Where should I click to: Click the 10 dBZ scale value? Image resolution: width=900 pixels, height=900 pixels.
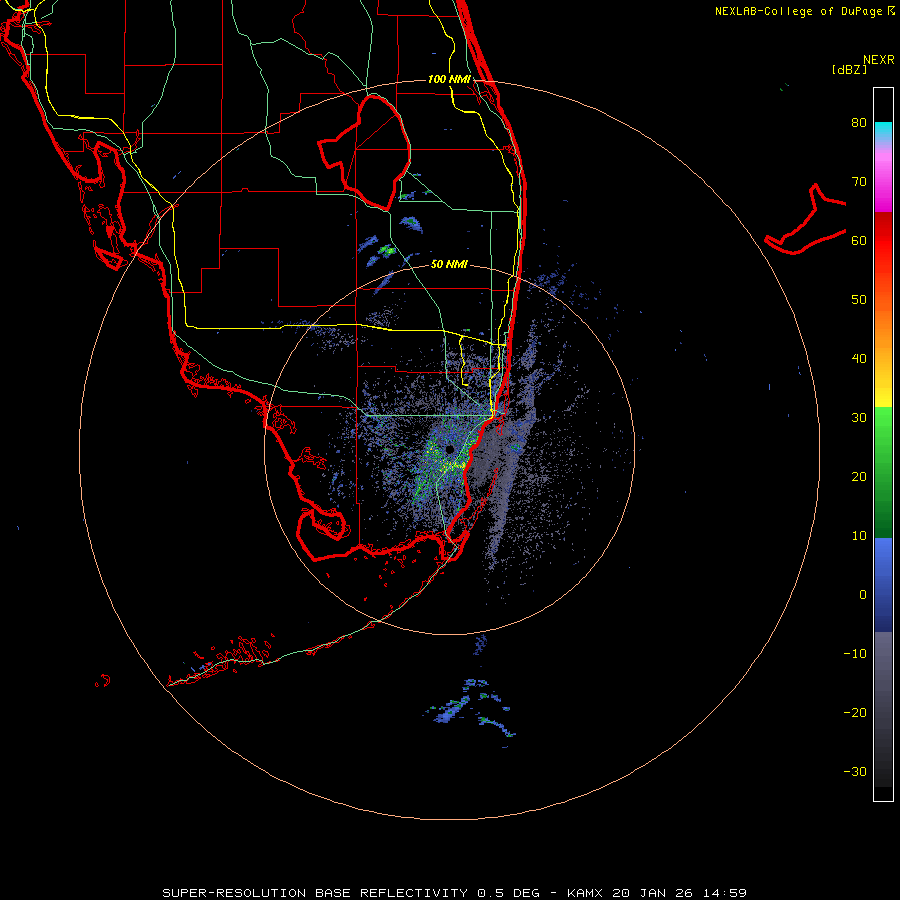[x=859, y=536]
